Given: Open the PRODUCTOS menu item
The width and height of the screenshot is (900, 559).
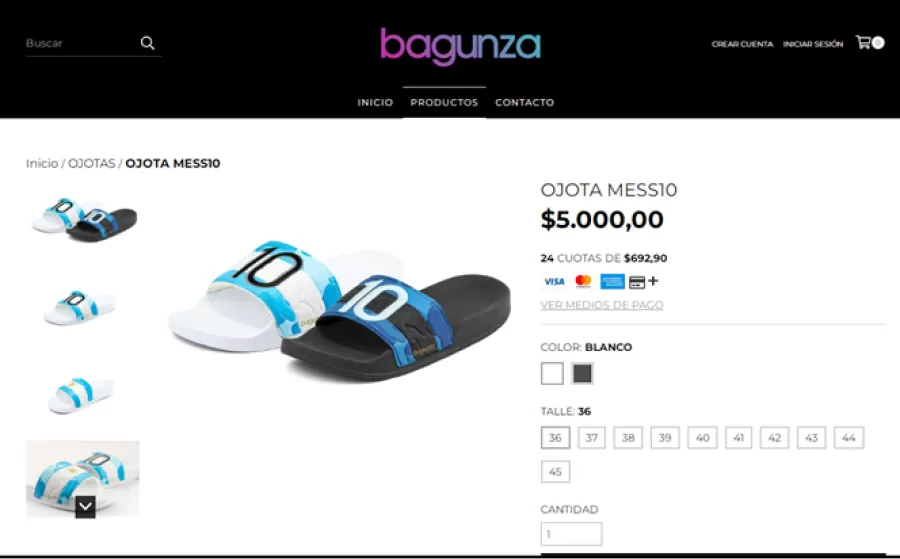Looking at the screenshot, I should click(x=444, y=102).
